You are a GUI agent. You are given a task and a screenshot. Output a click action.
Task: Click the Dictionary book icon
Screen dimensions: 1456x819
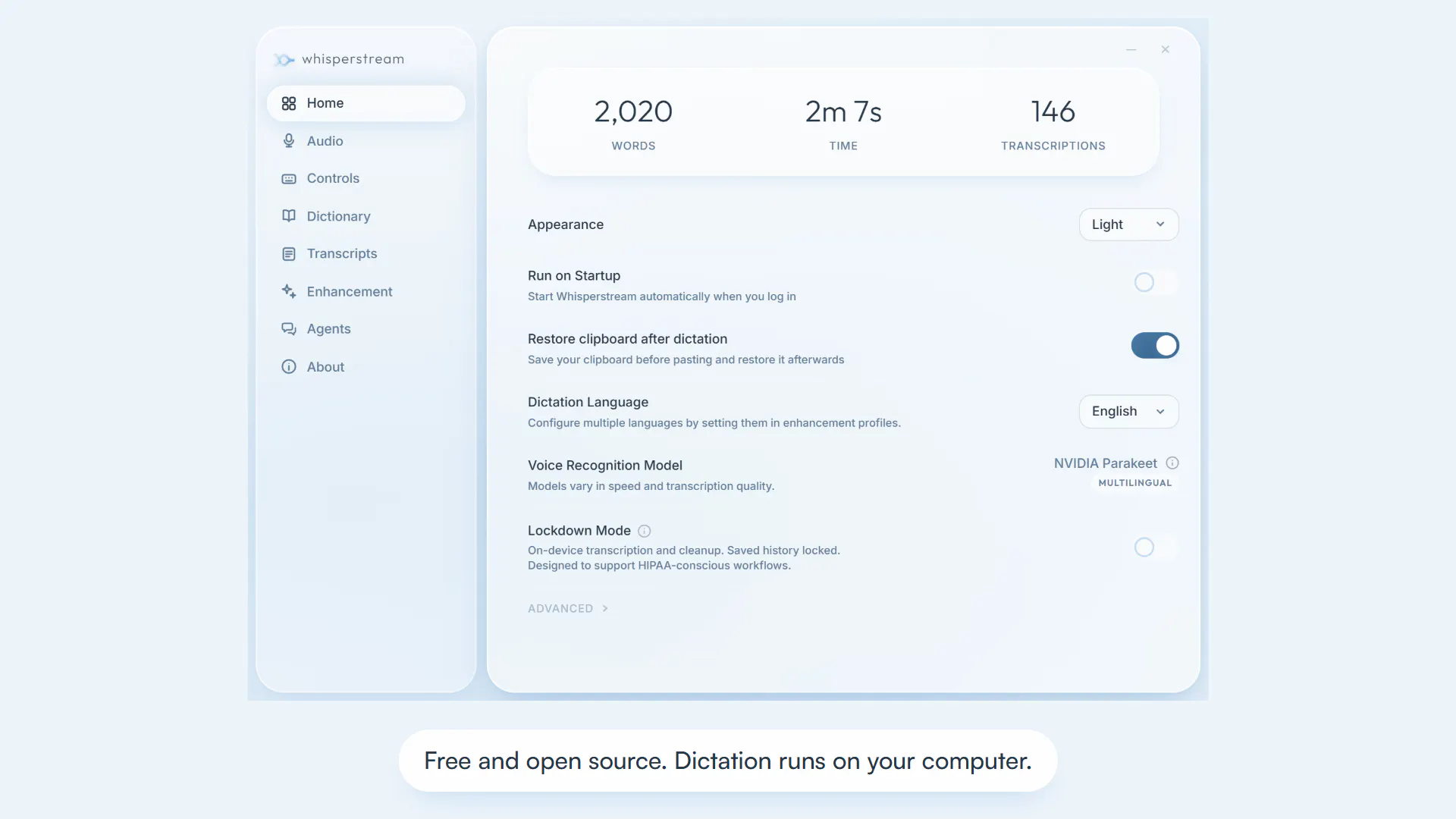(289, 216)
